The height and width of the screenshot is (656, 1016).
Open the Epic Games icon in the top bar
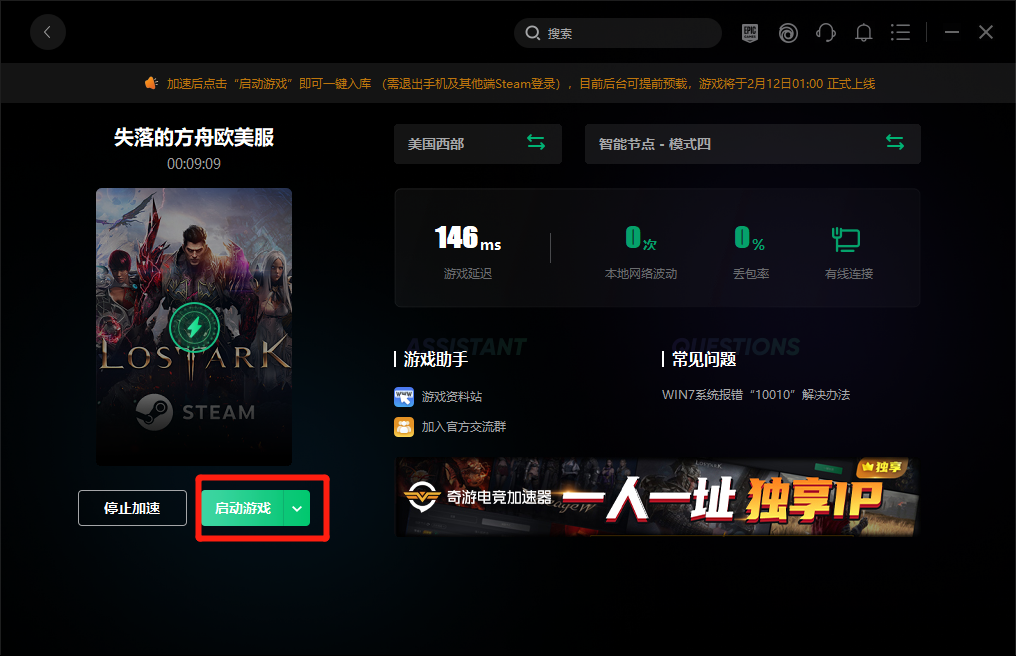(750, 32)
